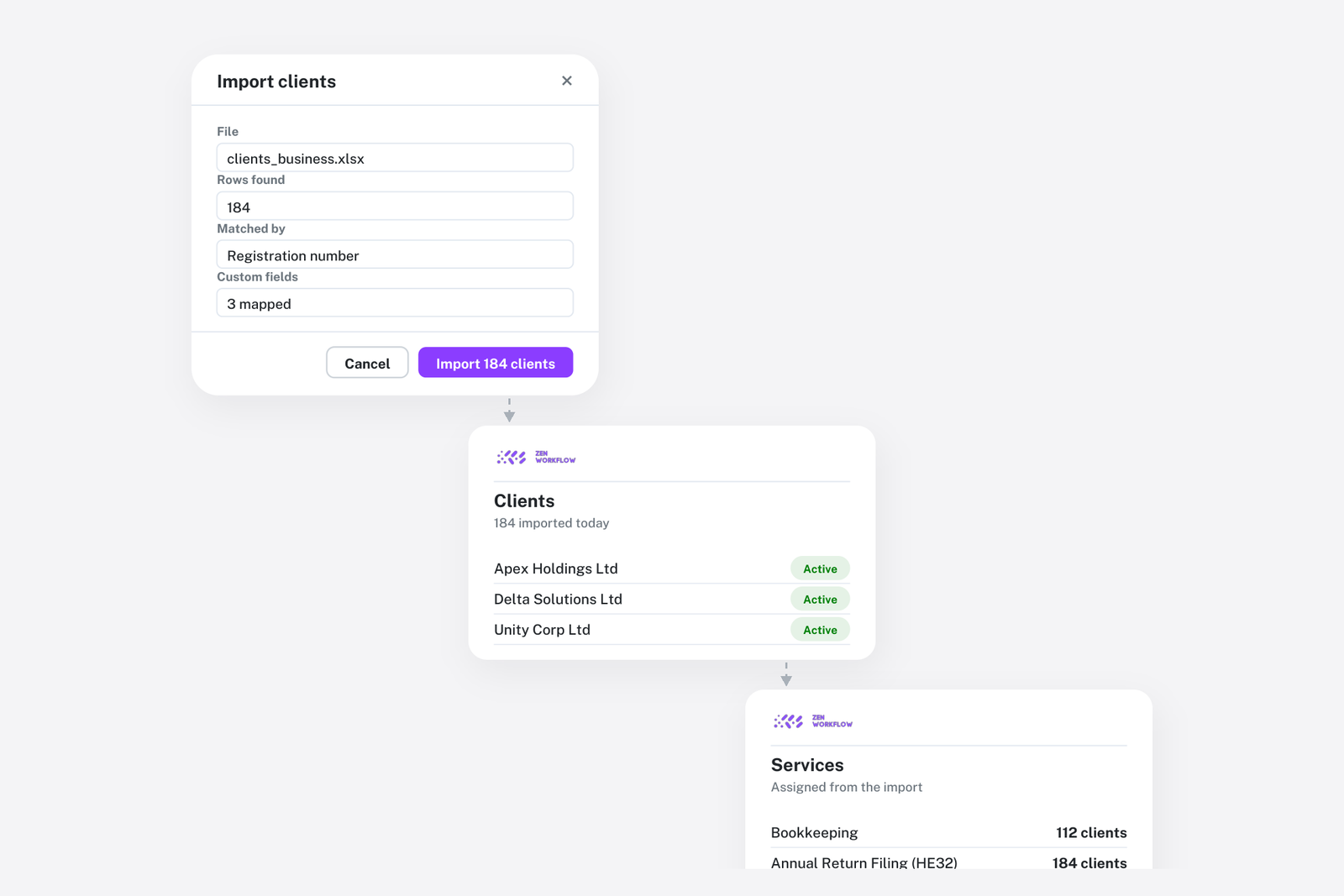1344x896 pixels.
Task: Select the Unity Corp Ltd row
Action: click(672, 630)
